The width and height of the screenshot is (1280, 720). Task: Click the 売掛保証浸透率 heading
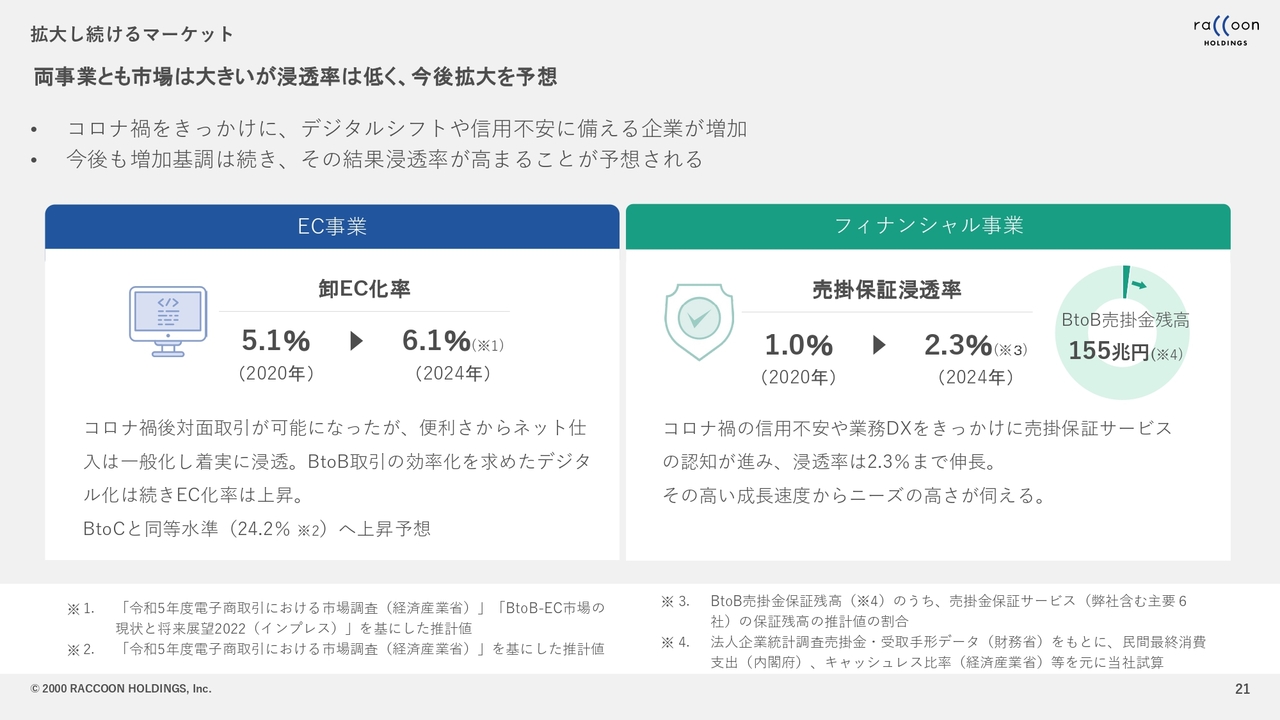[x=886, y=290]
